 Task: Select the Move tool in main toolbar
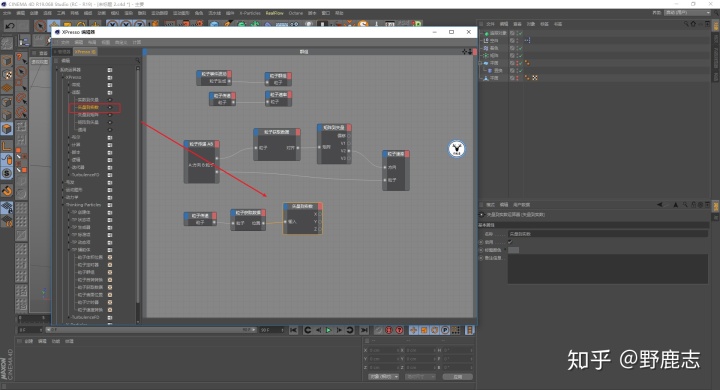pos(54,24)
